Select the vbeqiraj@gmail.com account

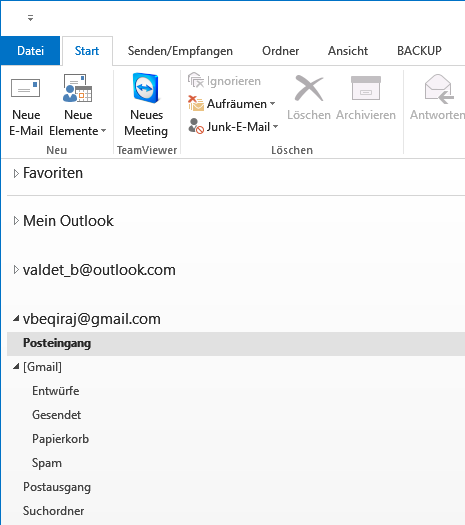[92, 319]
